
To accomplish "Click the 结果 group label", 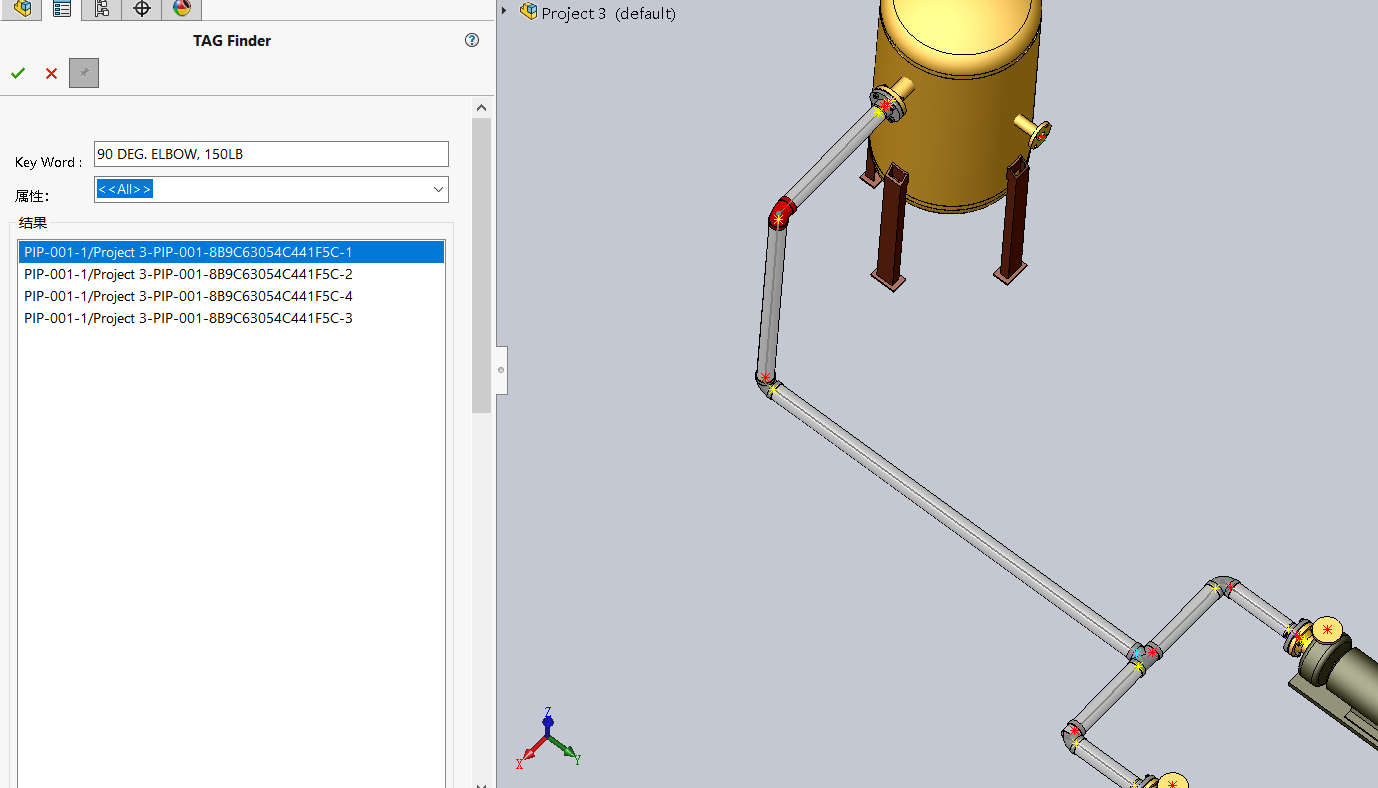I will pos(33,223).
